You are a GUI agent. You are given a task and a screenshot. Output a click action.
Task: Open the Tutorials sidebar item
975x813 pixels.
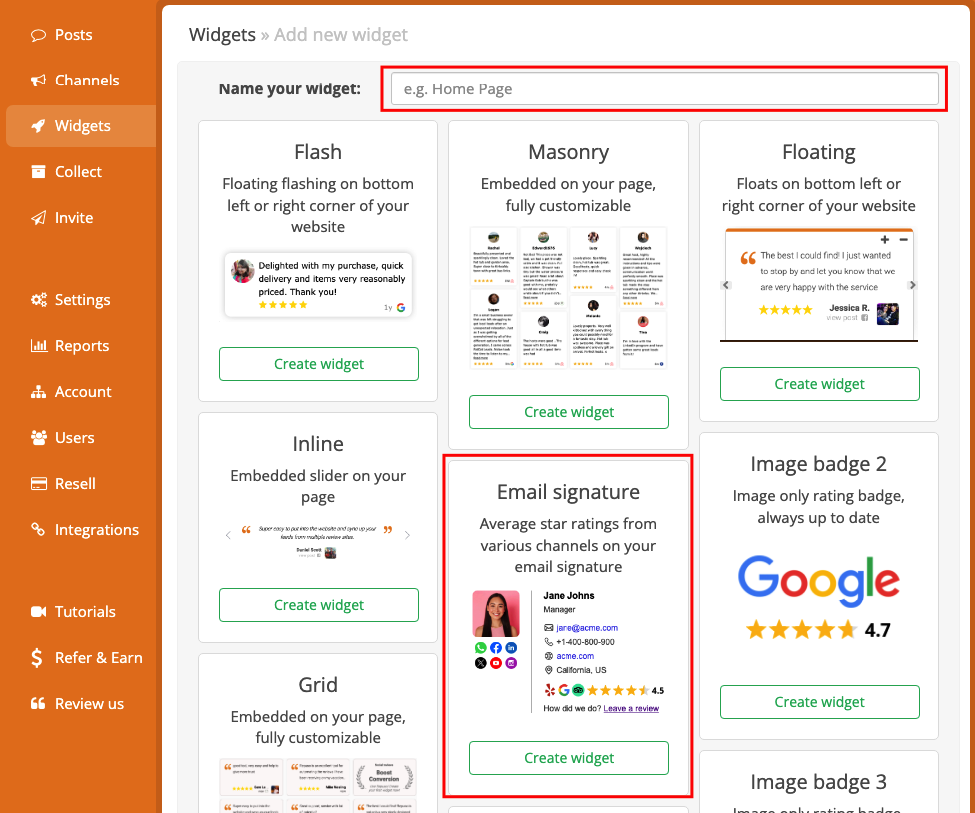pos(81,612)
